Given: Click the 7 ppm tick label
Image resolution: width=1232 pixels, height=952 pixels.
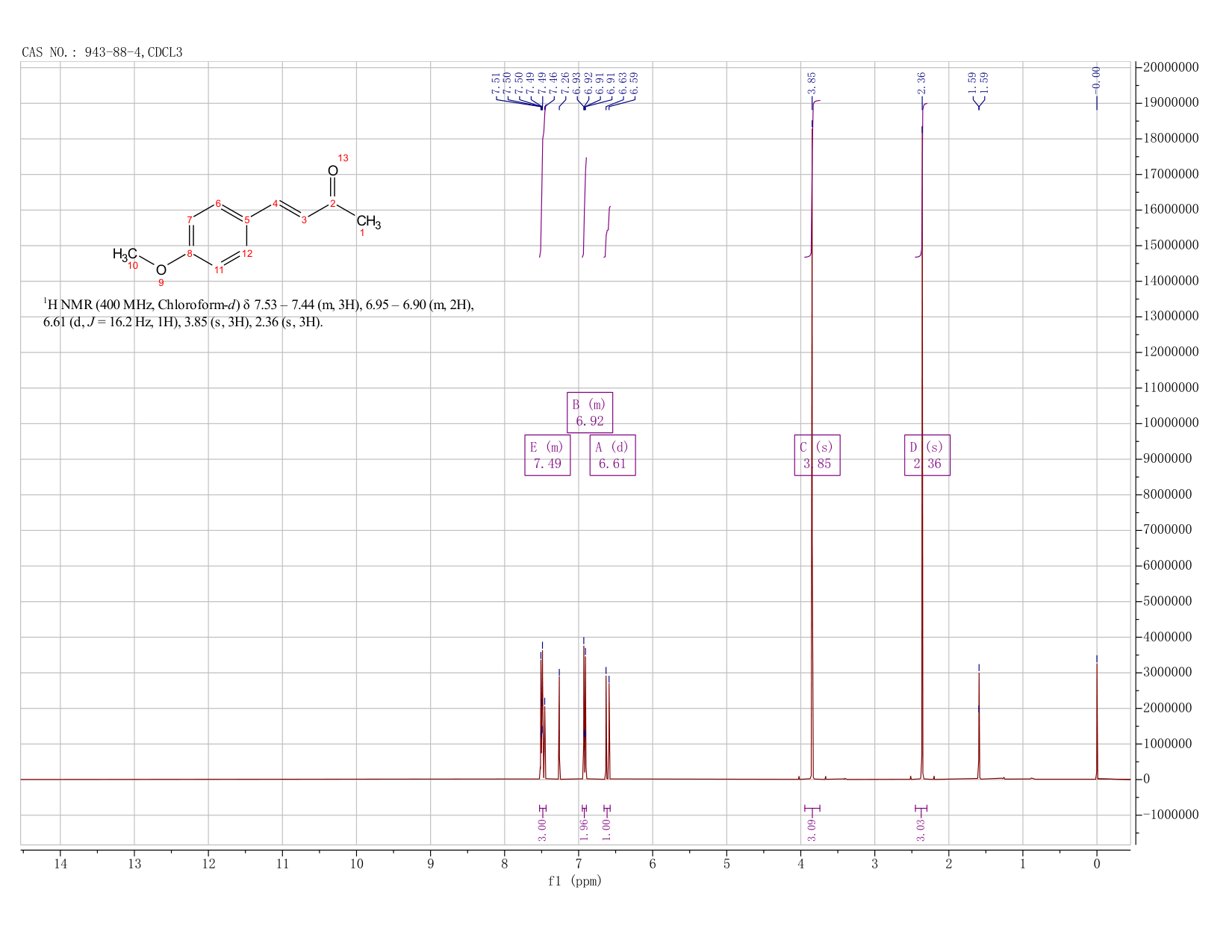Looking at the screenshot, I should tap(579, 864).
